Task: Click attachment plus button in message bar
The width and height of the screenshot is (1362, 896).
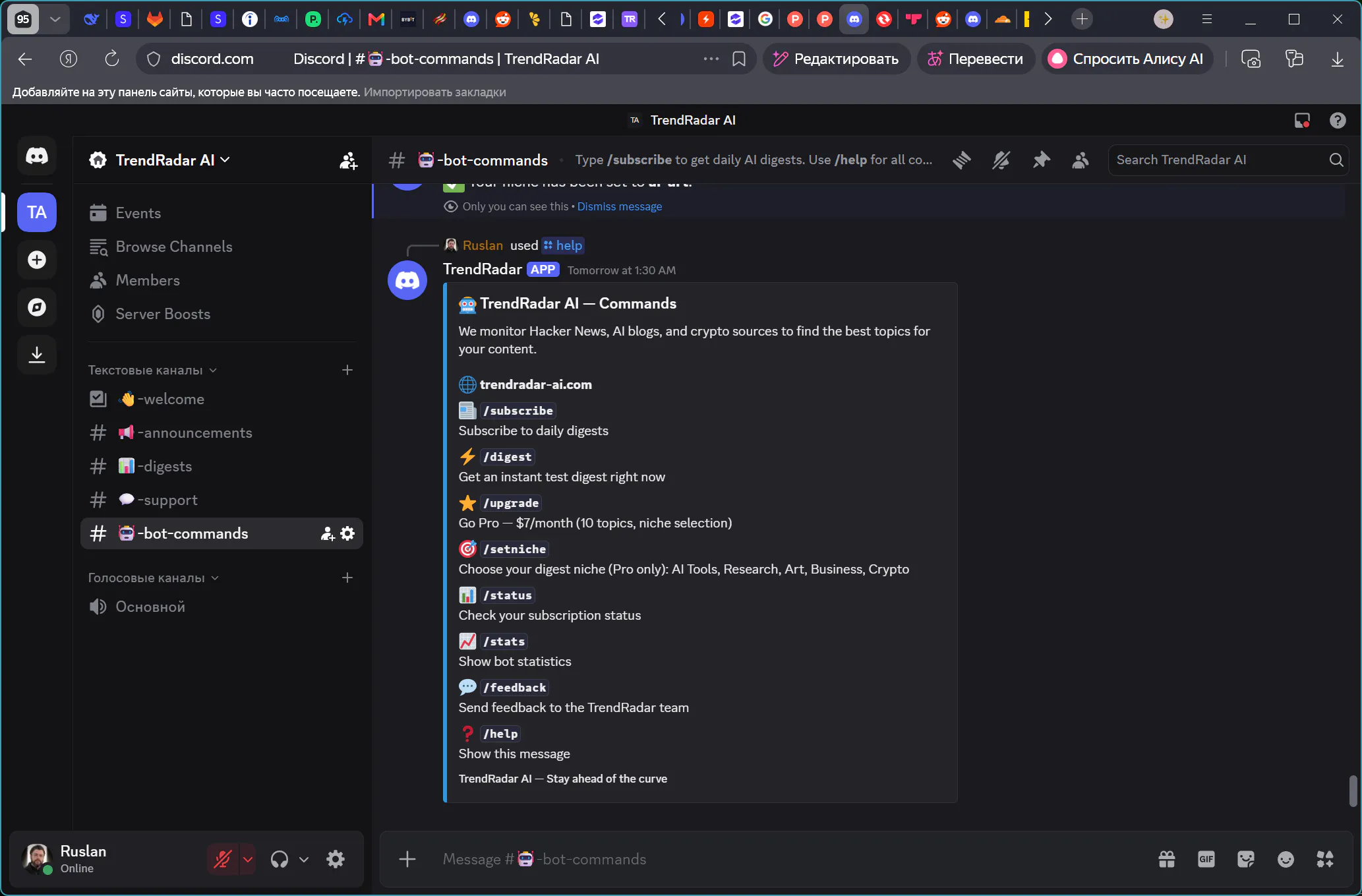Action: coord(407,859)
